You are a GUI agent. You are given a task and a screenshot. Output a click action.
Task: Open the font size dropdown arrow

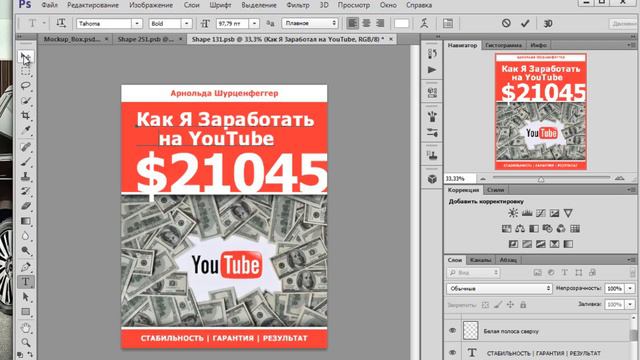pos(254,23)
